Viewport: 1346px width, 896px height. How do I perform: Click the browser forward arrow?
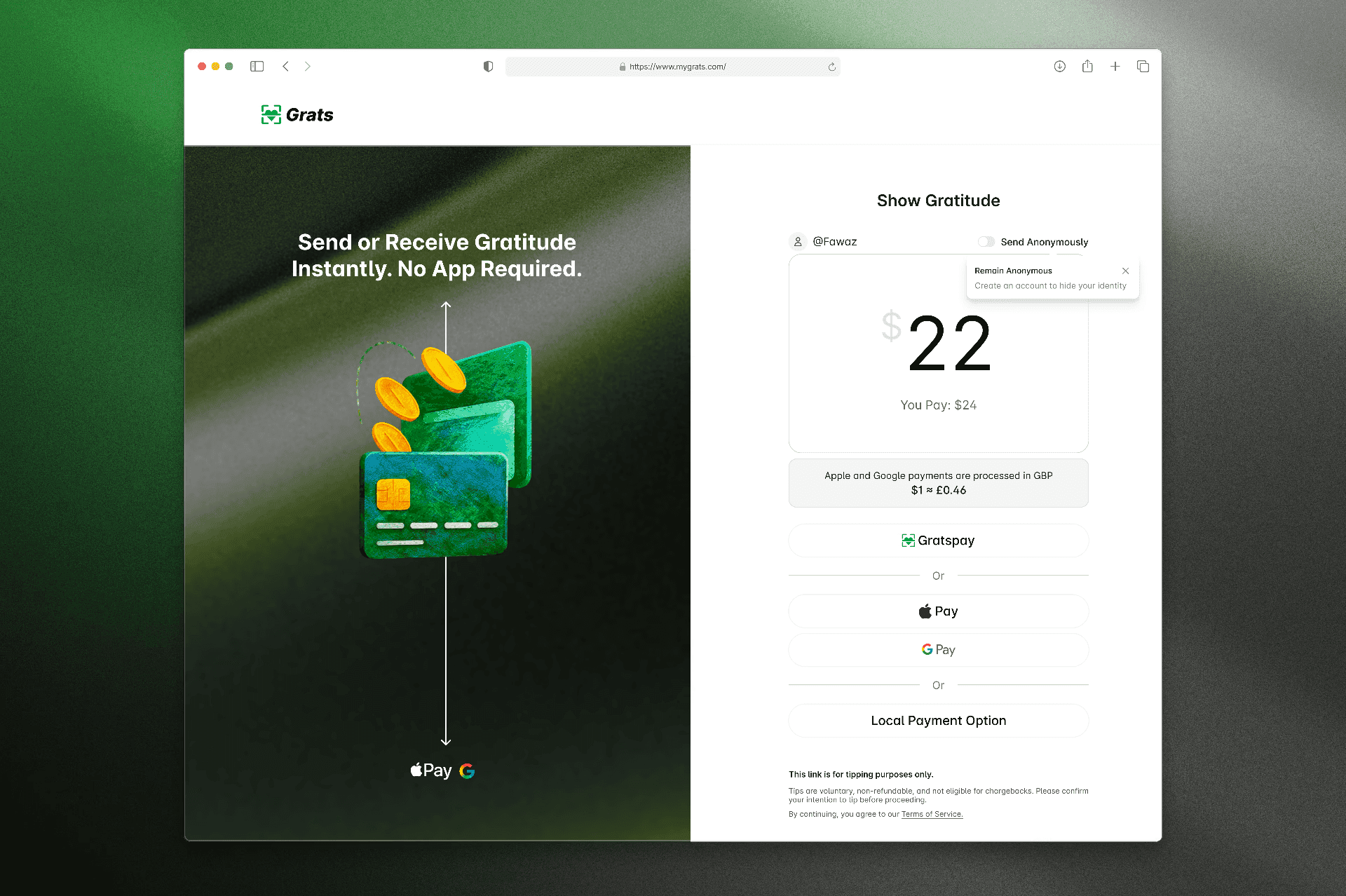(x=307, y=67)
